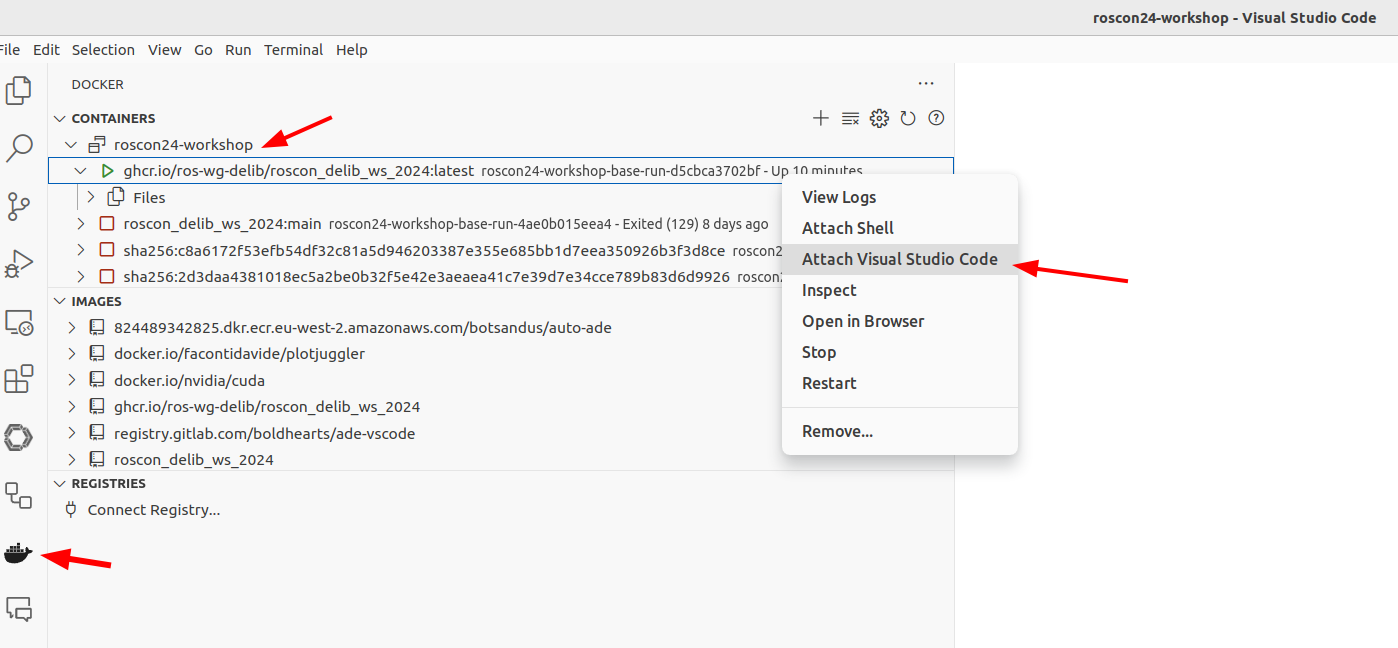This screenshot has height=648, width=1398.
Task: Click stopped icon for roscon_delib_ws_2024:main
Action: (107, 223)
